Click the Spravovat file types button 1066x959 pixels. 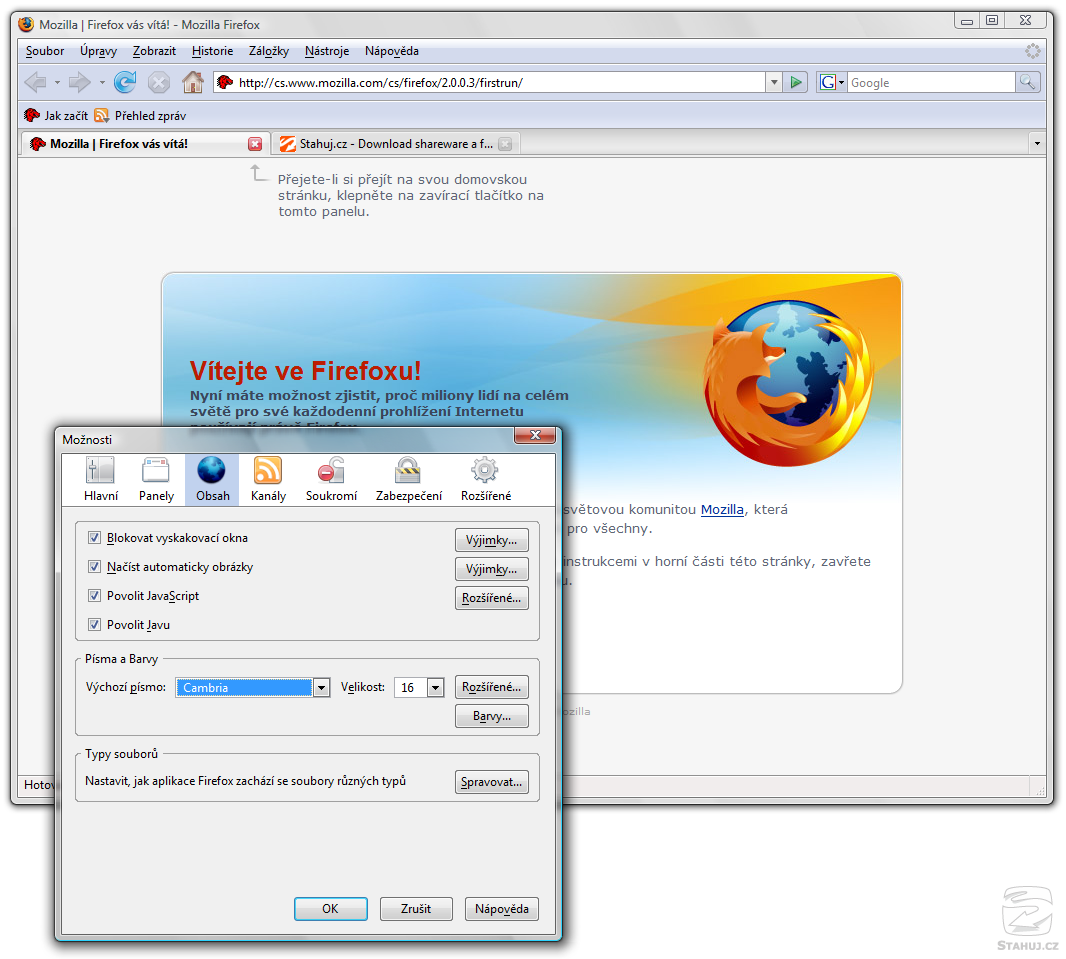coord(492,782)
